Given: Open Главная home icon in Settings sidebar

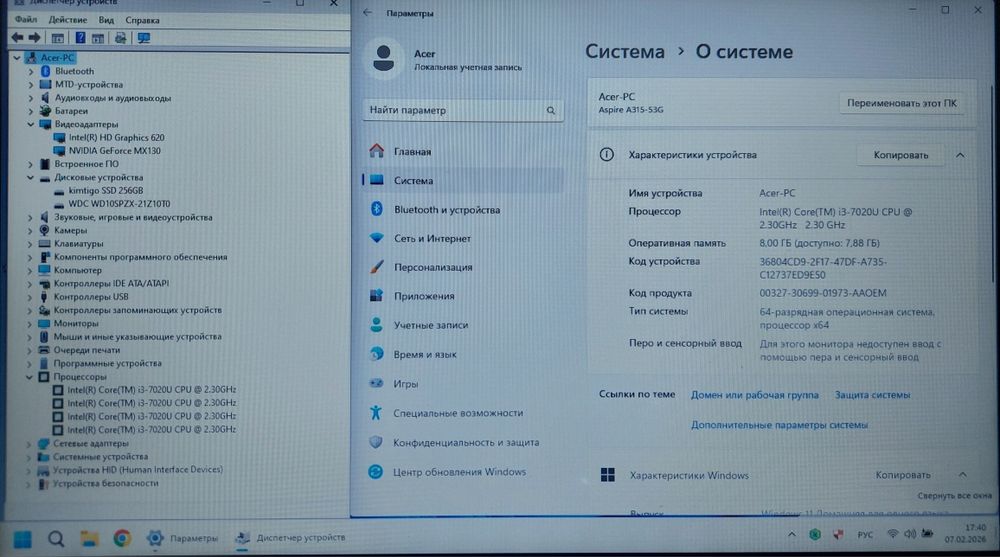Looking at the screenshot, I should click(x=377, y=151).
